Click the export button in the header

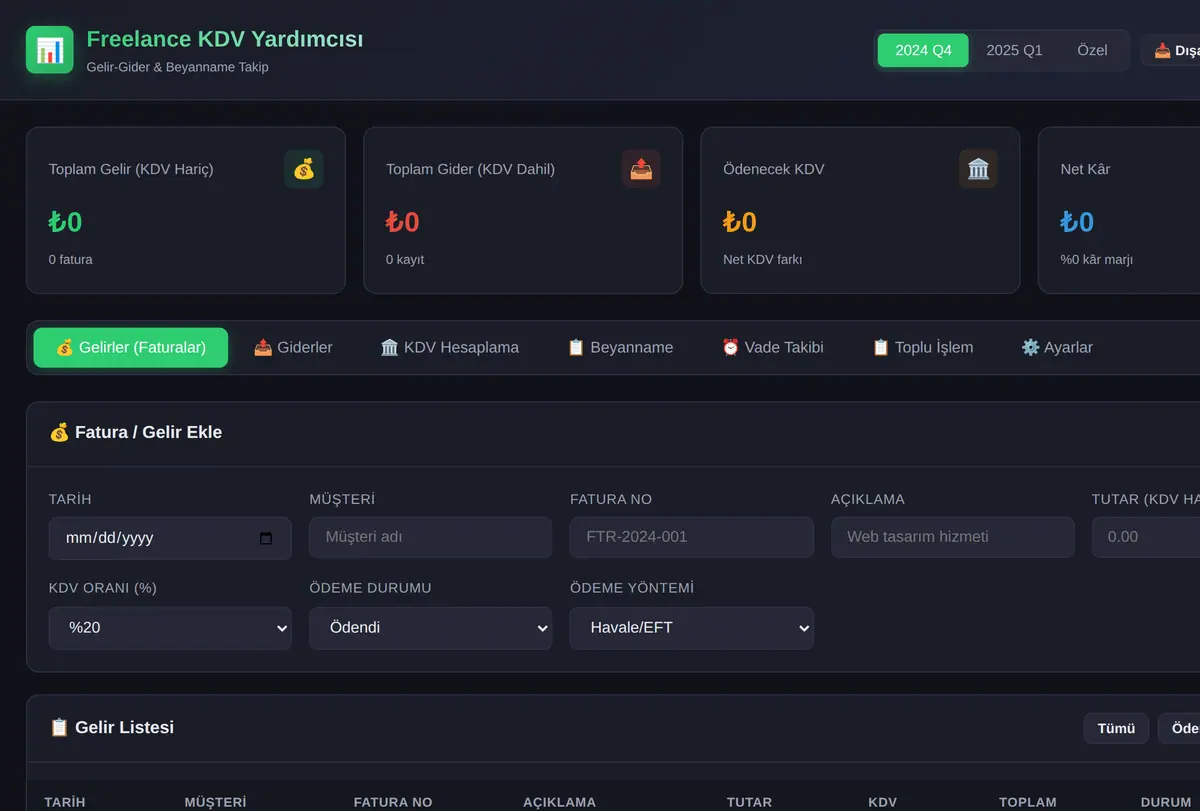click(1172, 50)
